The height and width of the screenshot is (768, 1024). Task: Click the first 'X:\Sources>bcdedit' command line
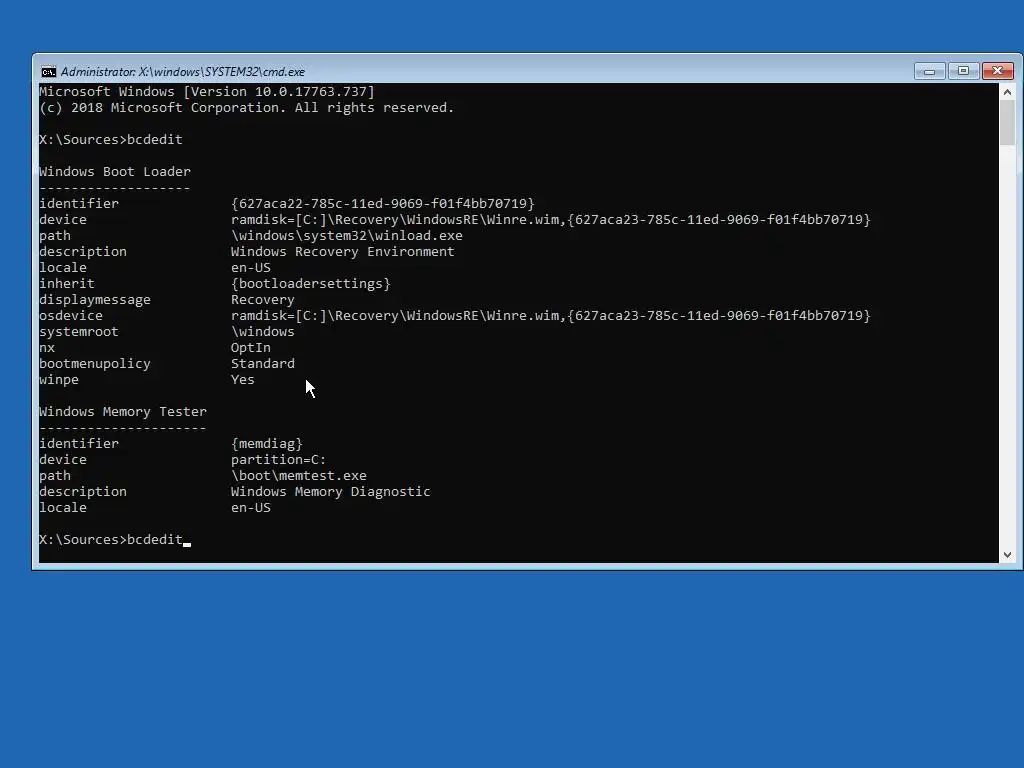[111, 140]
